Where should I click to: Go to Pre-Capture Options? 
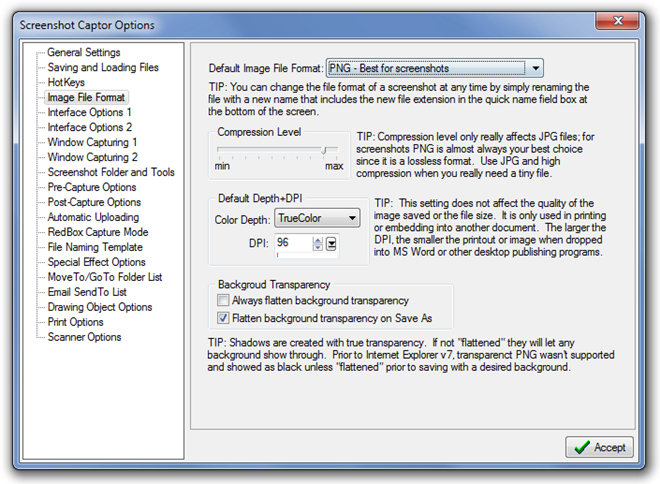(x=92, y=187)
